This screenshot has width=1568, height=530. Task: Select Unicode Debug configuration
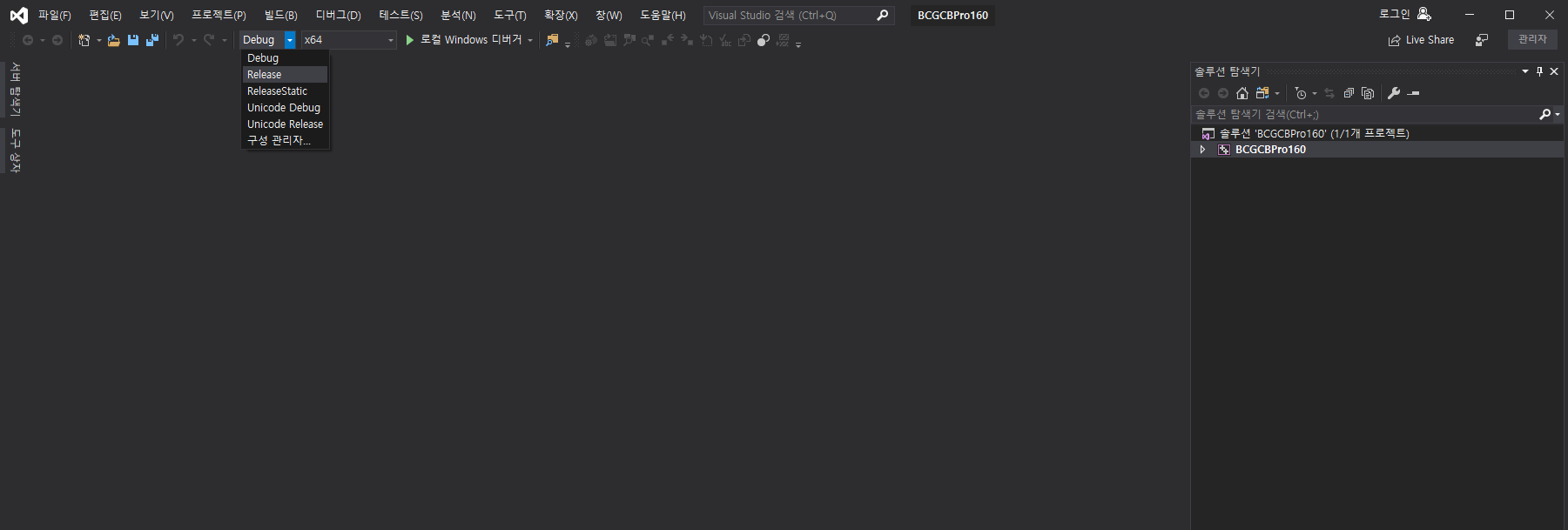[x=285, y=108]
